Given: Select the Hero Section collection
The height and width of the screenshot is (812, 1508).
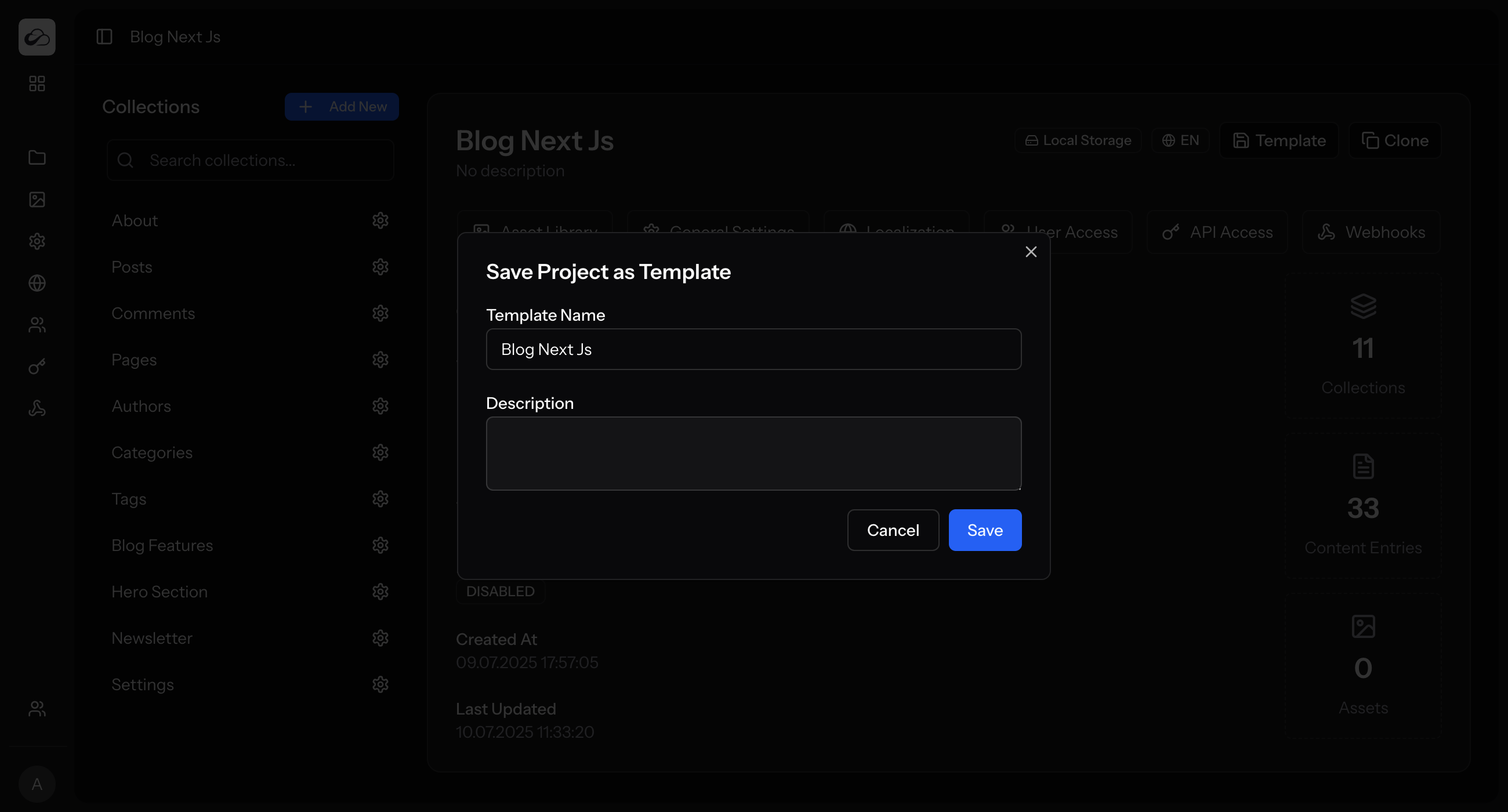Looking at the screenshot, I should 159,592.
